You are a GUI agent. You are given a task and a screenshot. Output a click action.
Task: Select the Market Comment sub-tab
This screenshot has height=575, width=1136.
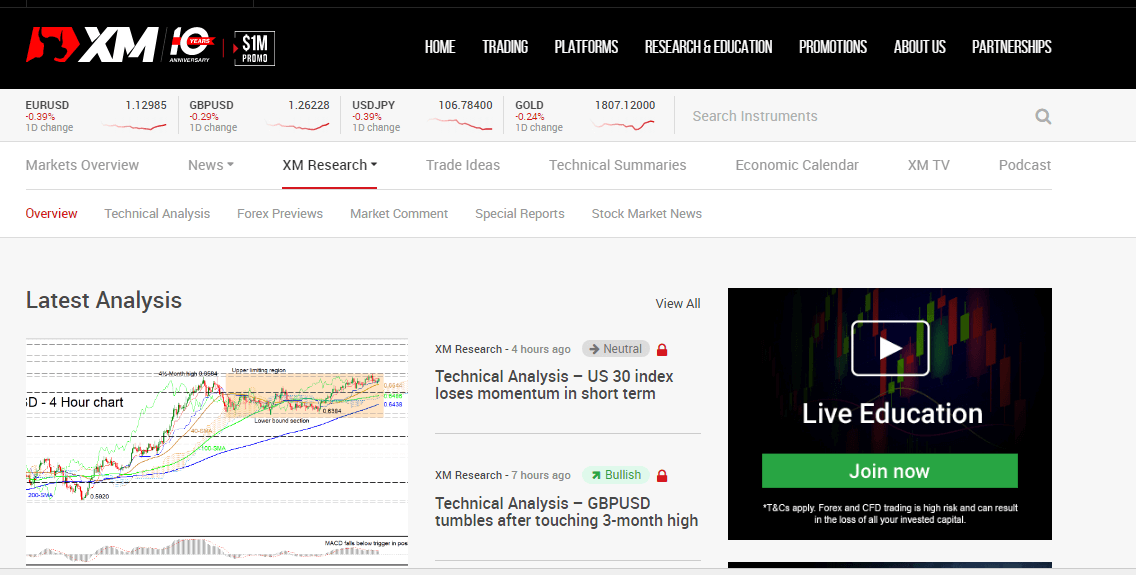(x=399, y=214)
